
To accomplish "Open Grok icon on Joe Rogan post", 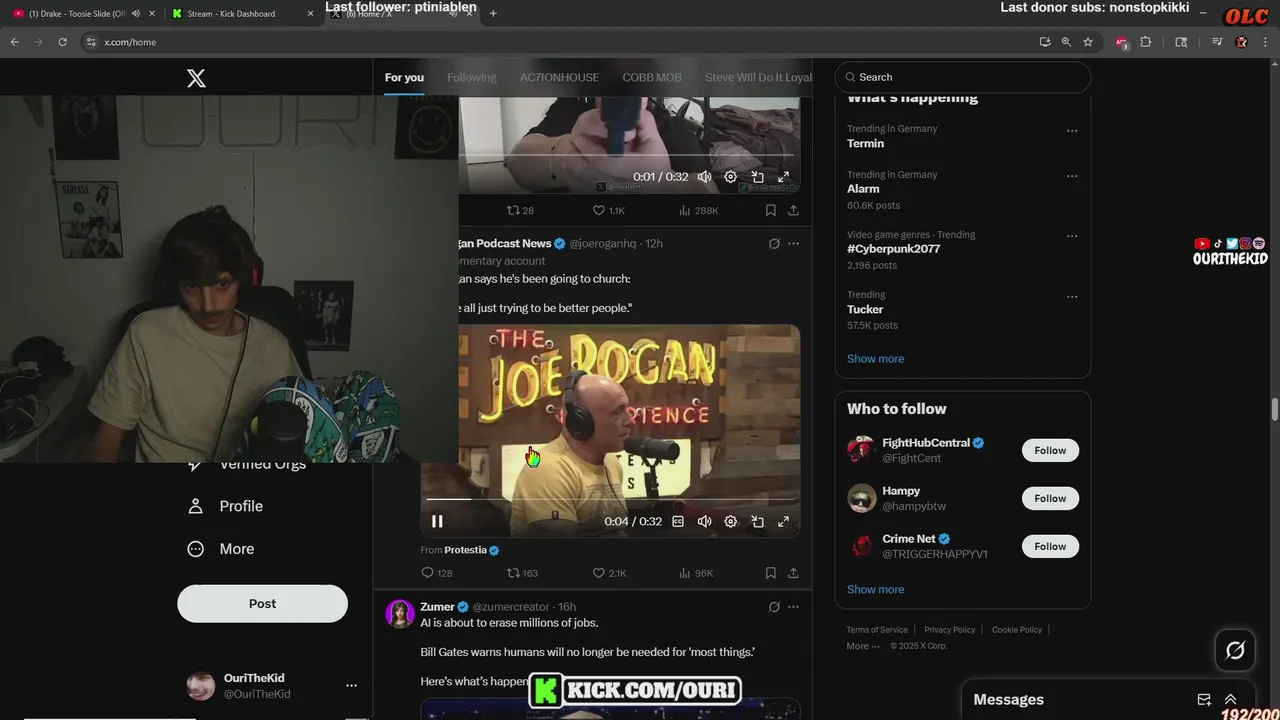I will [774, 243].
